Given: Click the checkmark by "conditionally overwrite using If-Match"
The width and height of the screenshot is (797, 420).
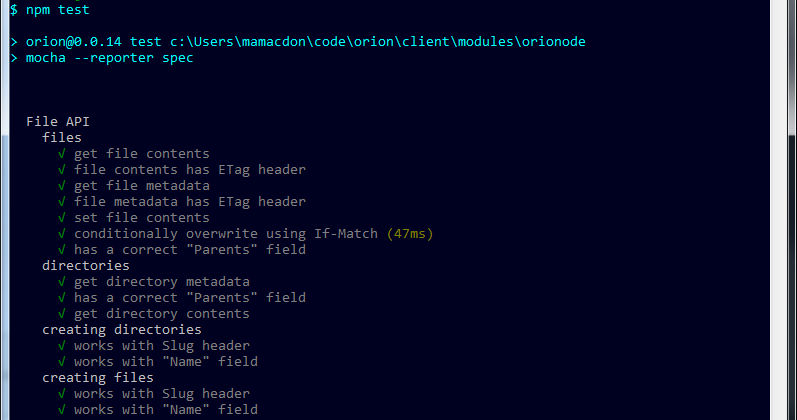Looking at the screenshot, I should tap(62, 234).
